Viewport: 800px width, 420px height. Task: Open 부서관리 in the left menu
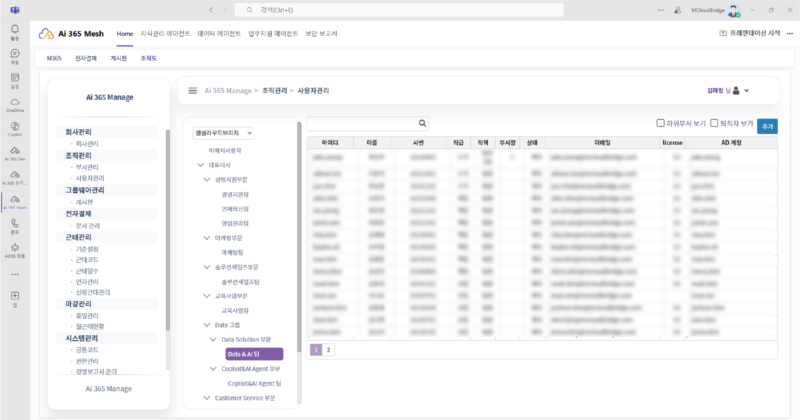(x=87, y=167)
